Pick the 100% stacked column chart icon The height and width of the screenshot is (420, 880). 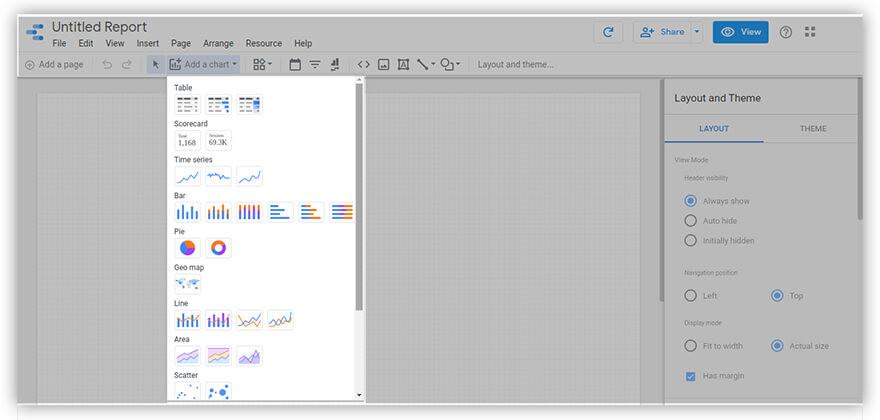tap(249, 212)
